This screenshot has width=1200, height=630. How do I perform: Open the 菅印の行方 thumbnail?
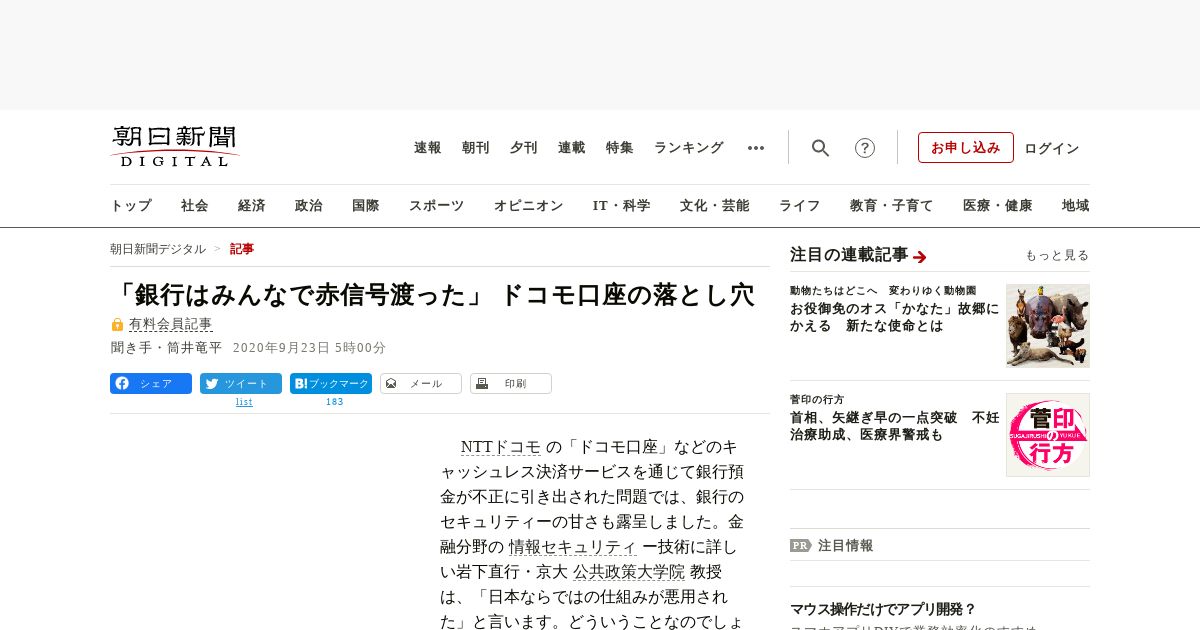[x=1048, y=435]
